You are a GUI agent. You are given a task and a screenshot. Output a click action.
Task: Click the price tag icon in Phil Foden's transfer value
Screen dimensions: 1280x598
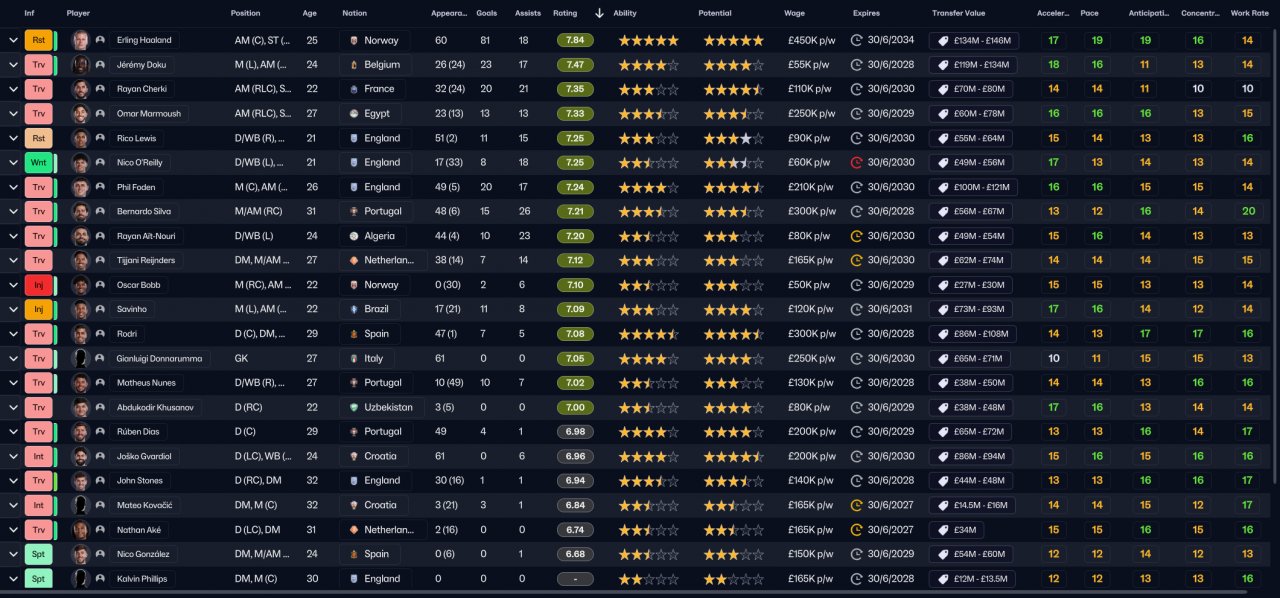pyautogui.click(x=942, y=187)
